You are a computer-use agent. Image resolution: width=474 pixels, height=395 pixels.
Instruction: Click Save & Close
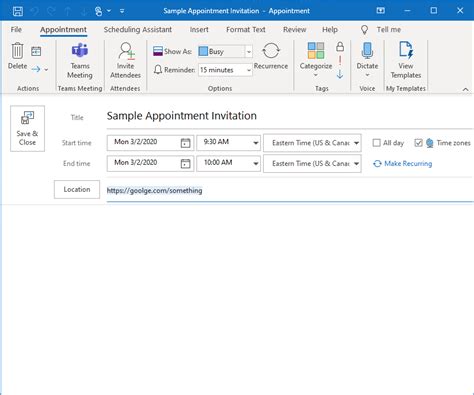click(x=27, y=129)
